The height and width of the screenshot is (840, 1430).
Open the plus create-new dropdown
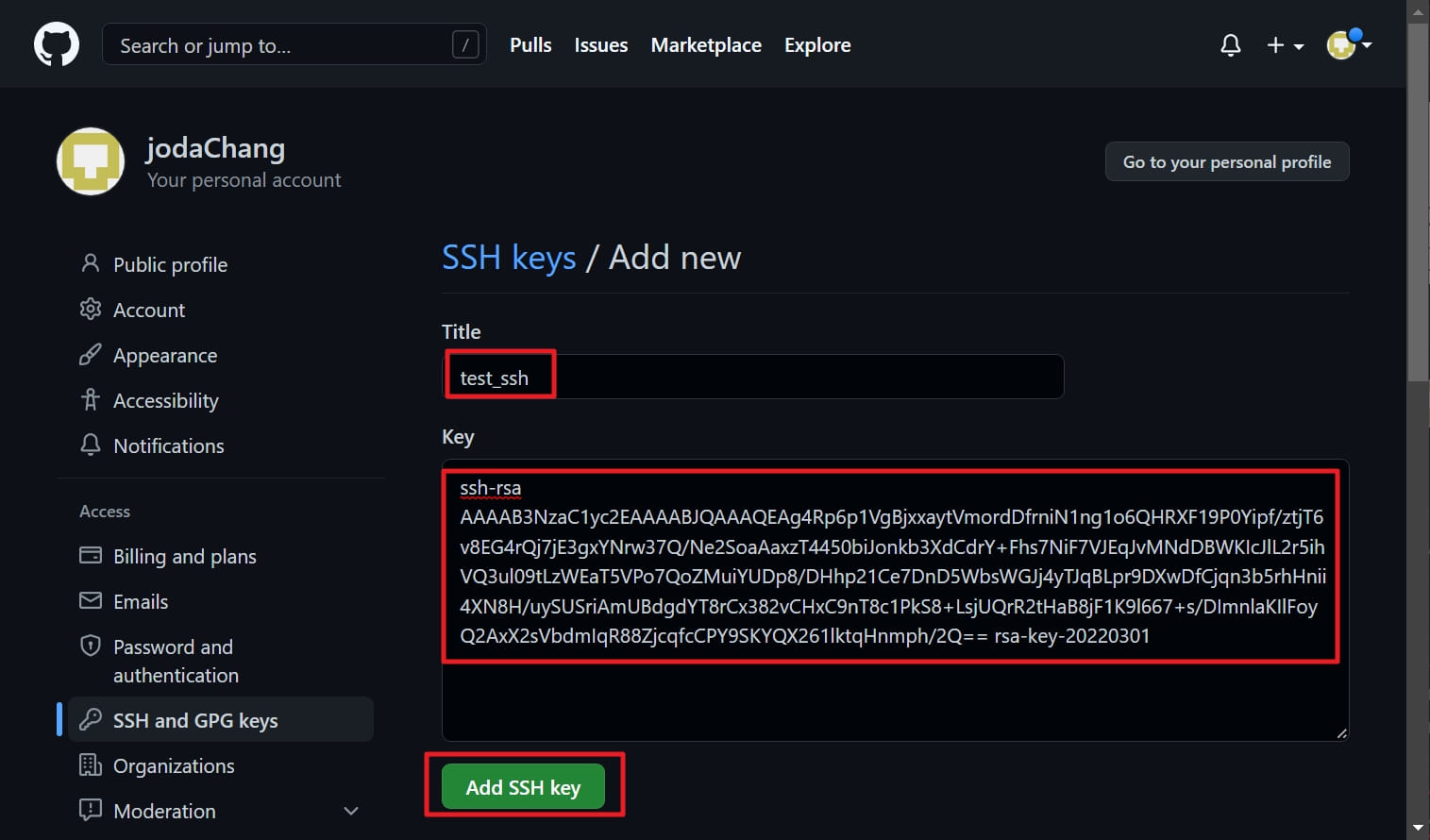[1285, 45]
